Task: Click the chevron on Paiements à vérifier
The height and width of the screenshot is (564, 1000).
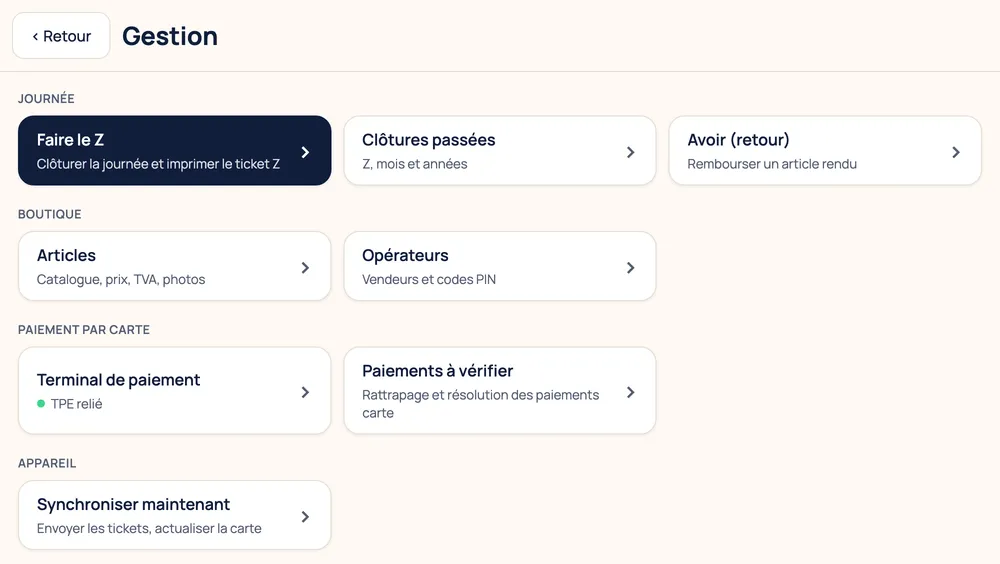Action: tap(630, 392)
